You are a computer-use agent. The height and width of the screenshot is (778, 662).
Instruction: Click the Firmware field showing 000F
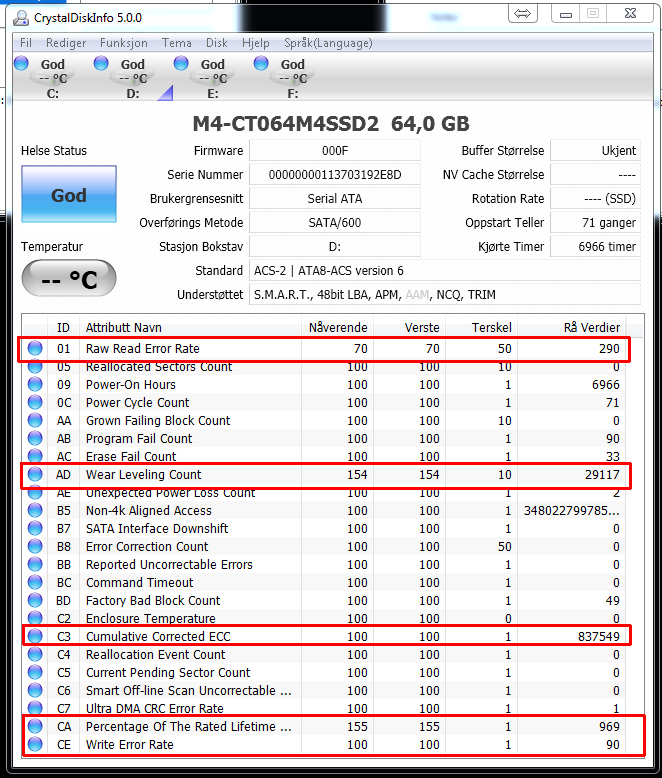pos(335,150)
